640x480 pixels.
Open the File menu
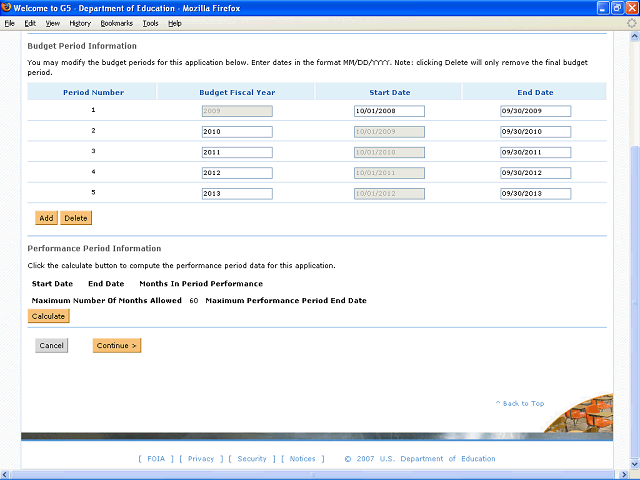pos(10,24)
